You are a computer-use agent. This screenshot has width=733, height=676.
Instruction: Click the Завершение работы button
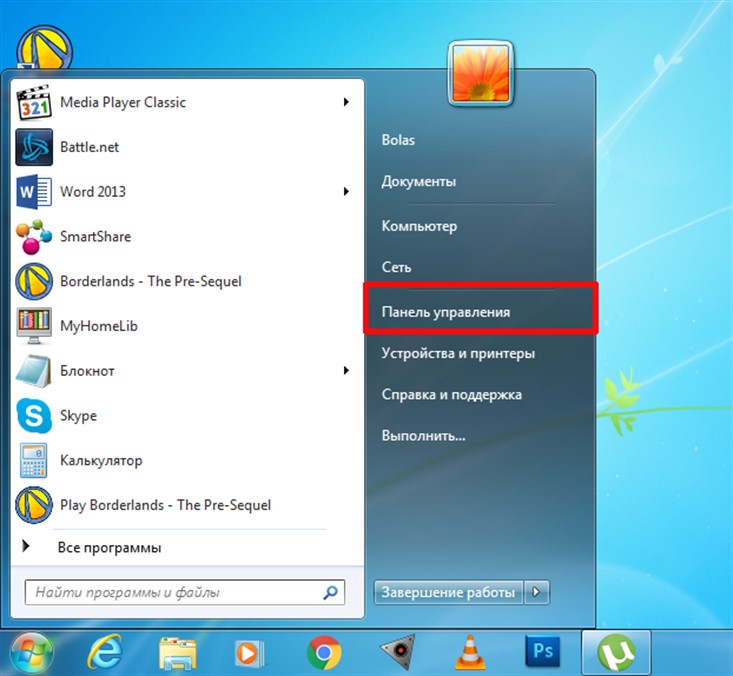pos(448,592)
